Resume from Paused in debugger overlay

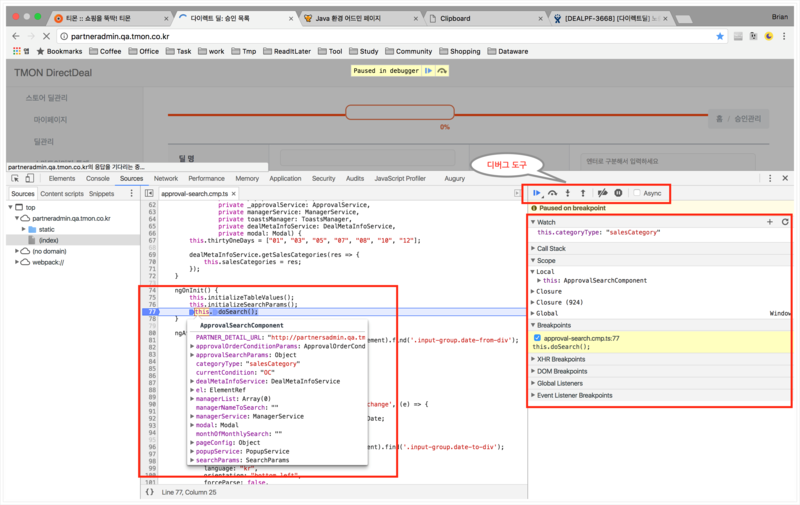tap(429, 70)
